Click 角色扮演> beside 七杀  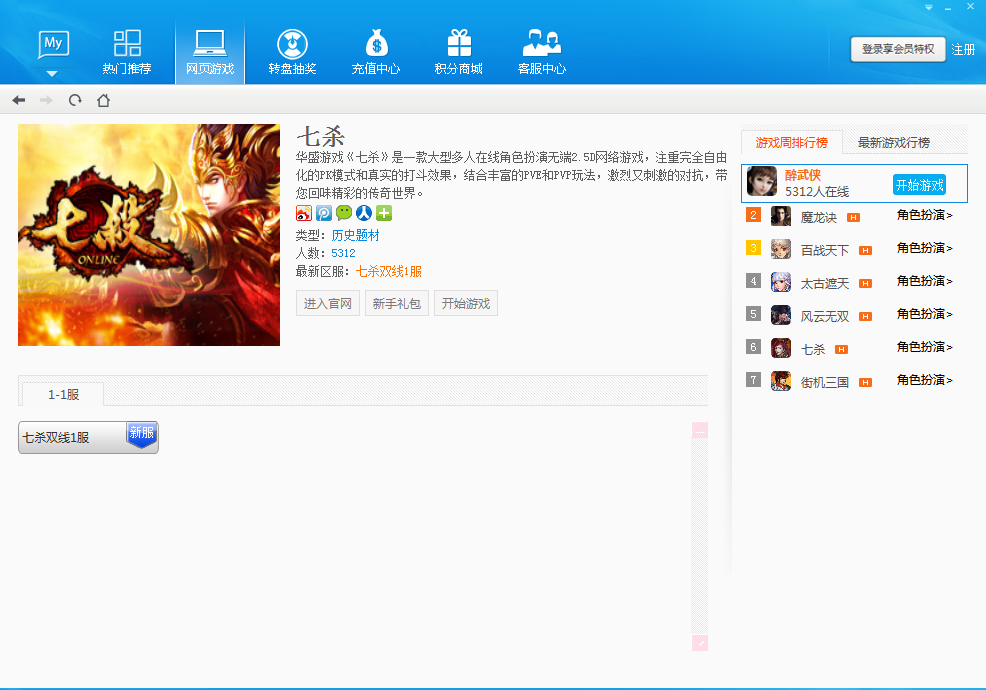[924, 347]
